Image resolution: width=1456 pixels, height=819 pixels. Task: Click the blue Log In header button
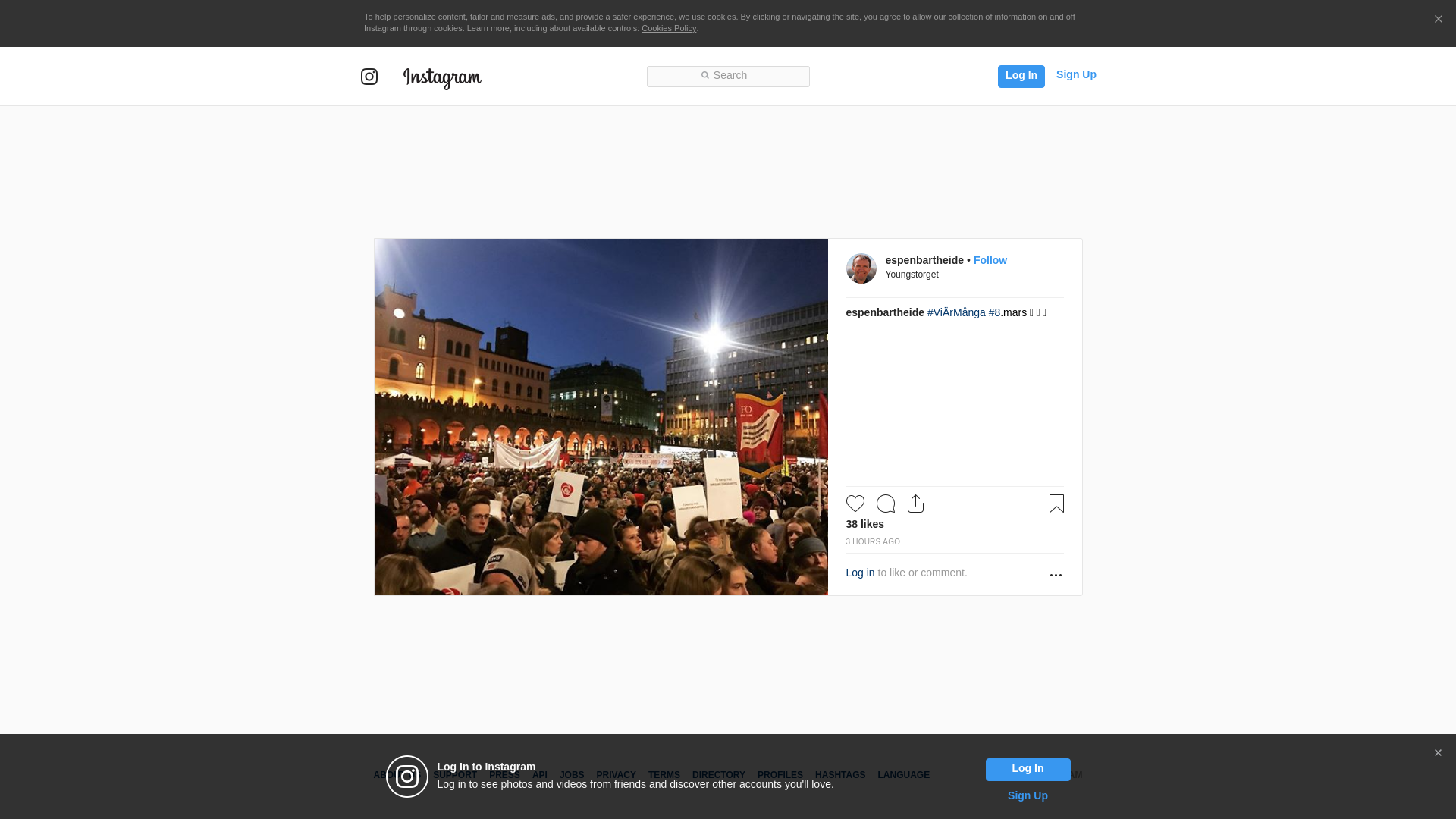1021,76
